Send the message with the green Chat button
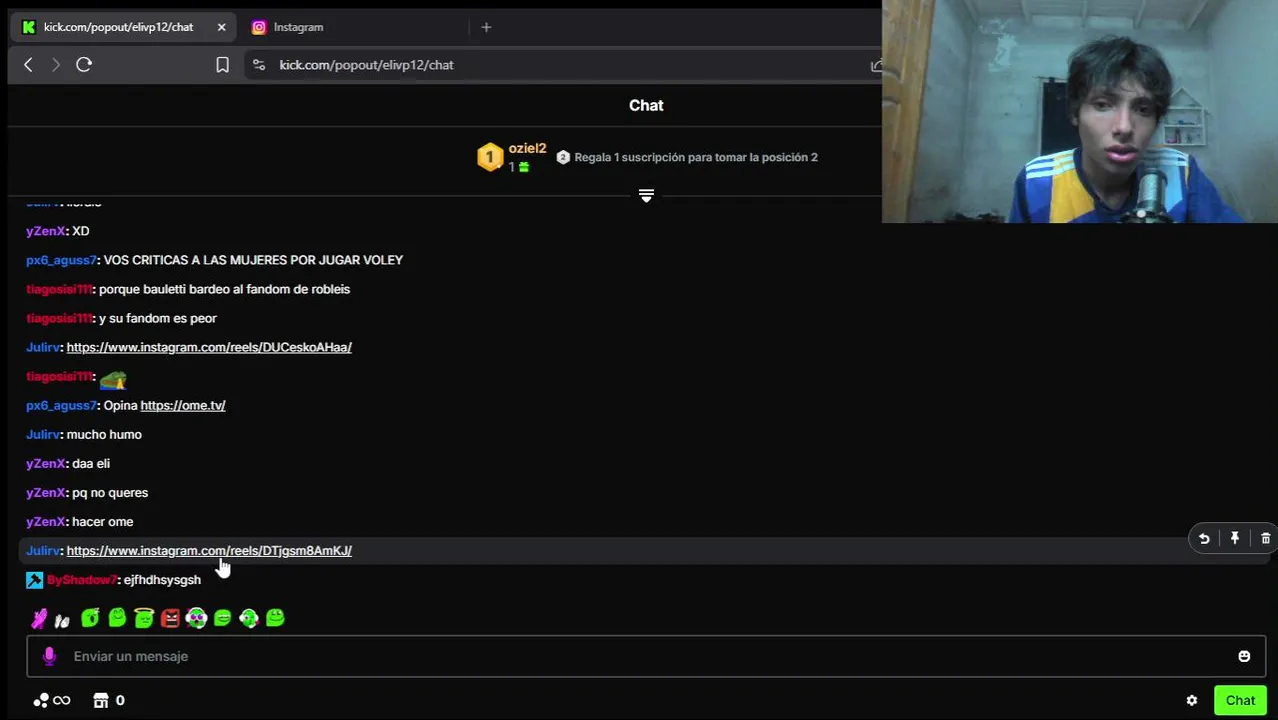 click(x=1240, y=701)
